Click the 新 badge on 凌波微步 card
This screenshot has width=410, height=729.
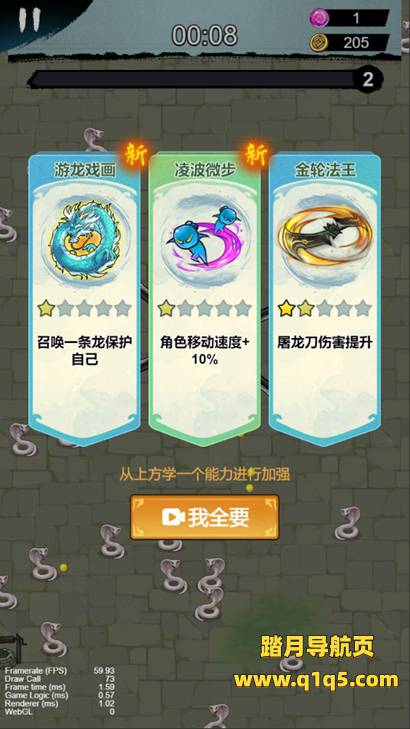tap(256, 155)
